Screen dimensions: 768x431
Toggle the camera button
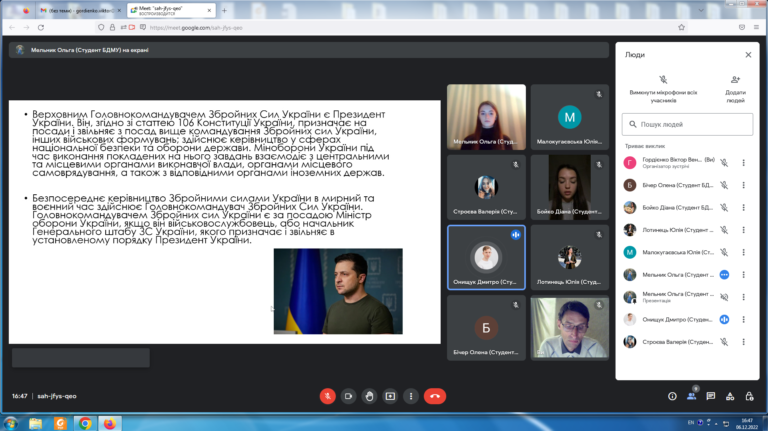(348, 396)
